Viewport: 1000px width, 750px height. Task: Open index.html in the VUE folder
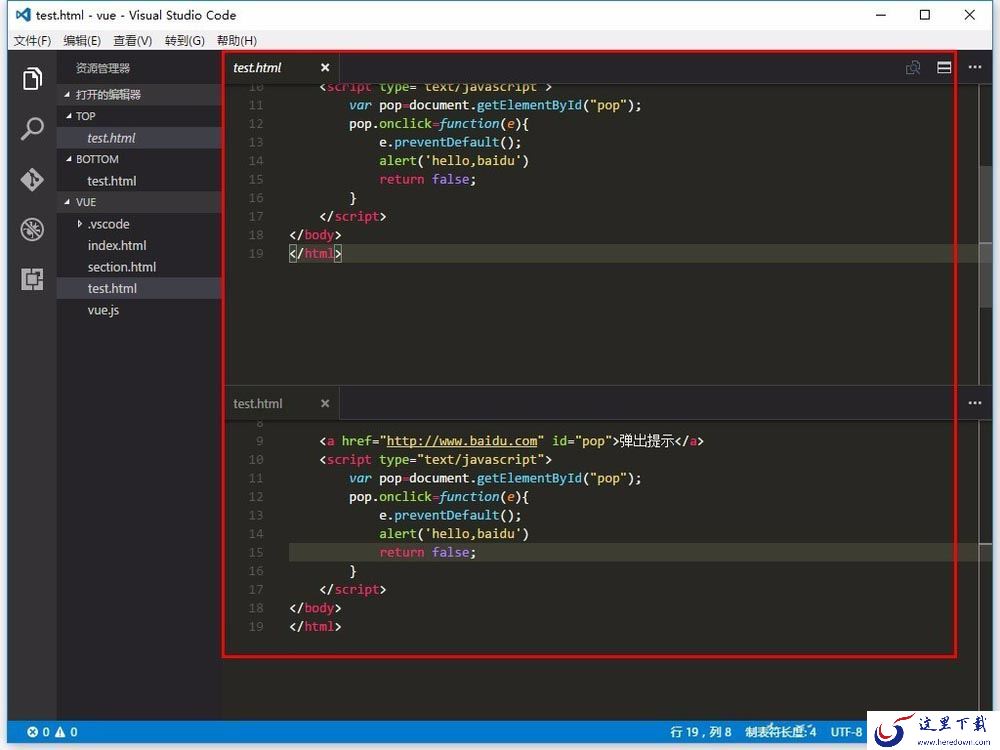[140, 246]
